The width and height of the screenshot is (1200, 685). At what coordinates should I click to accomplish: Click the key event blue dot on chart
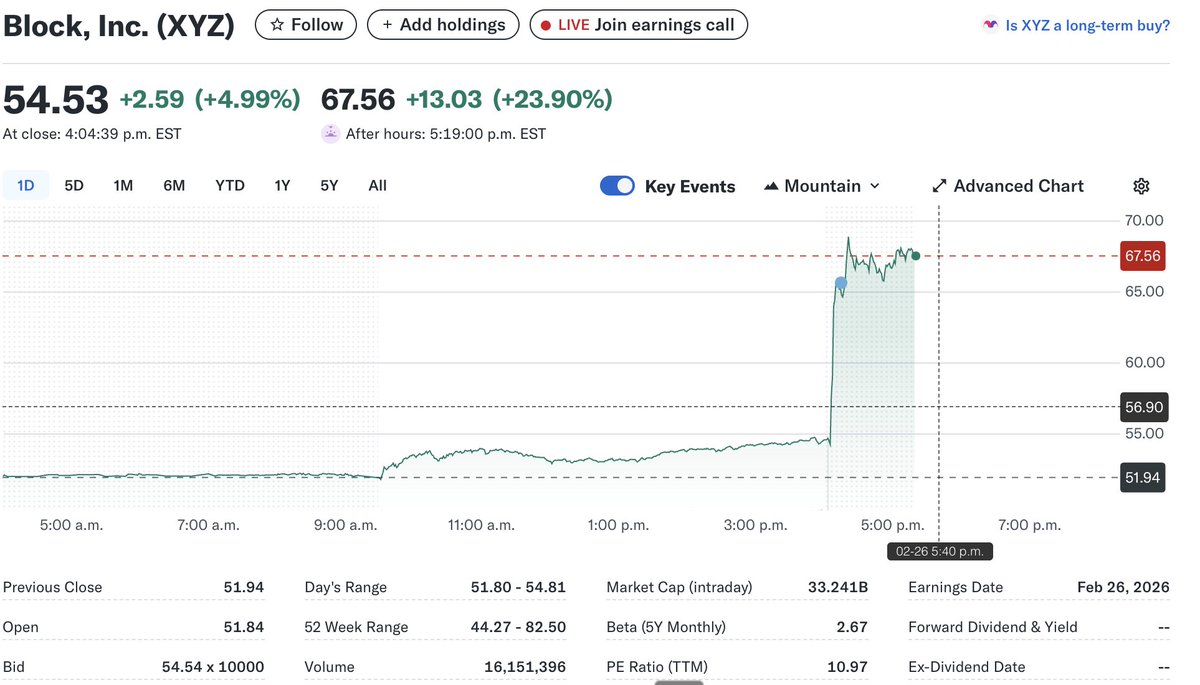[840, 283]
